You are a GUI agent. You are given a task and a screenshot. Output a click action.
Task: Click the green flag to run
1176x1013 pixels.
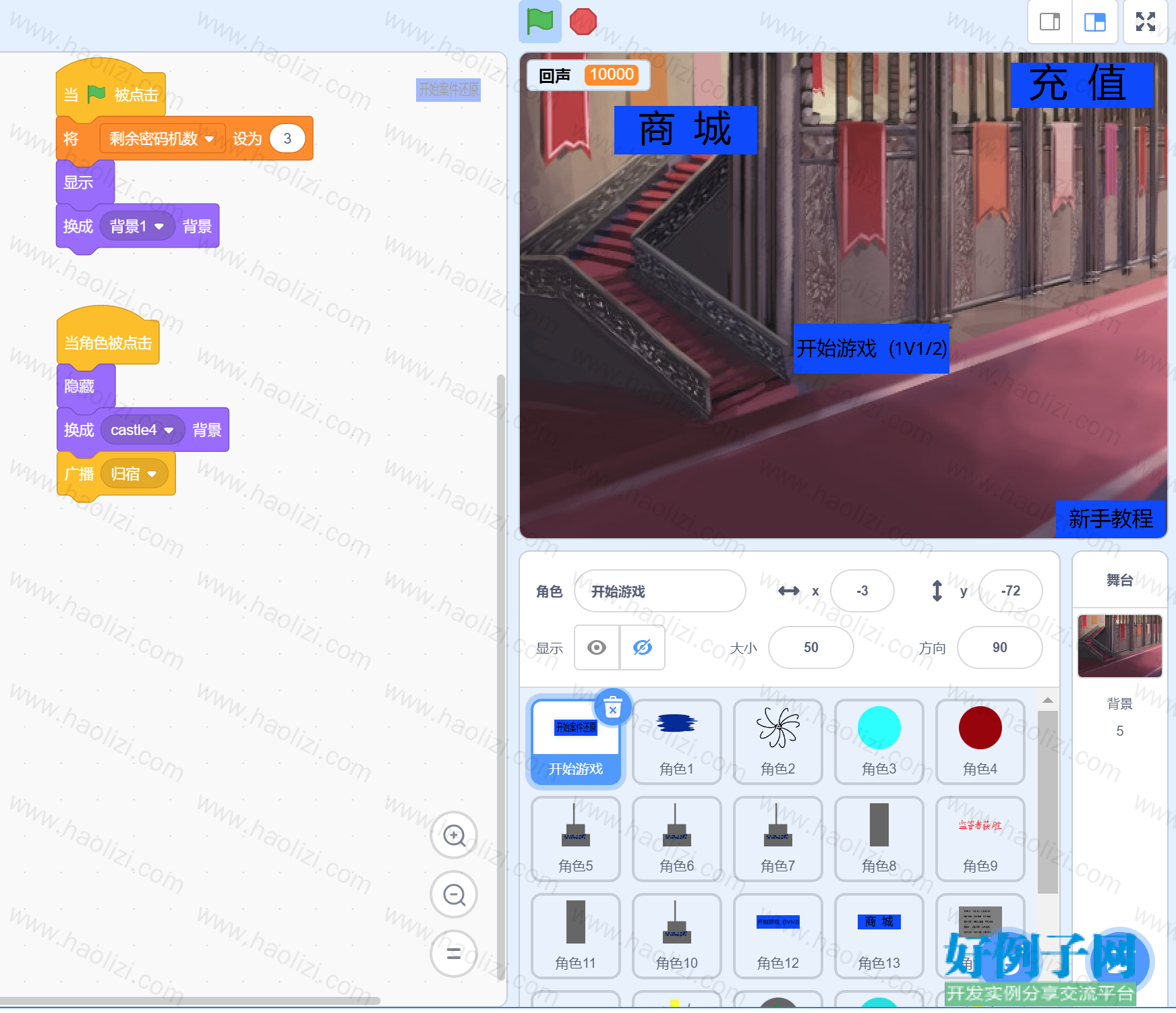(x=540, y=21)
